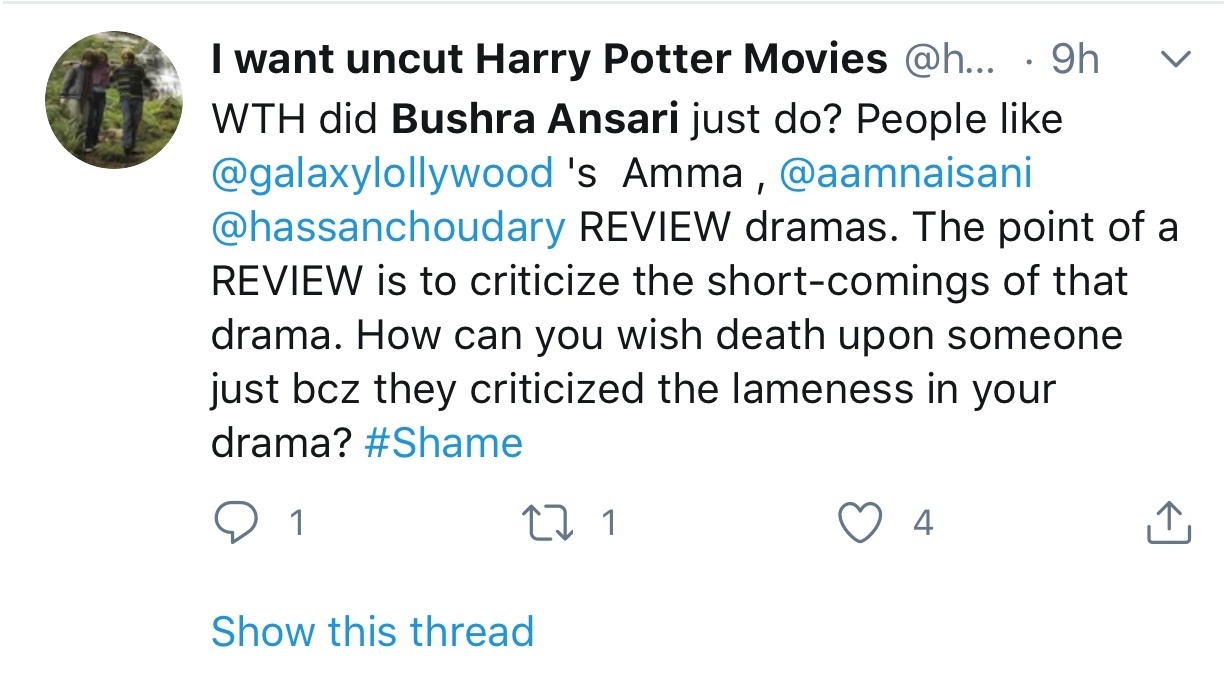This screenshot has height=679, width=1224.
Task: Open @hassanchoudary profile mention
Action: tap(388, 228)
